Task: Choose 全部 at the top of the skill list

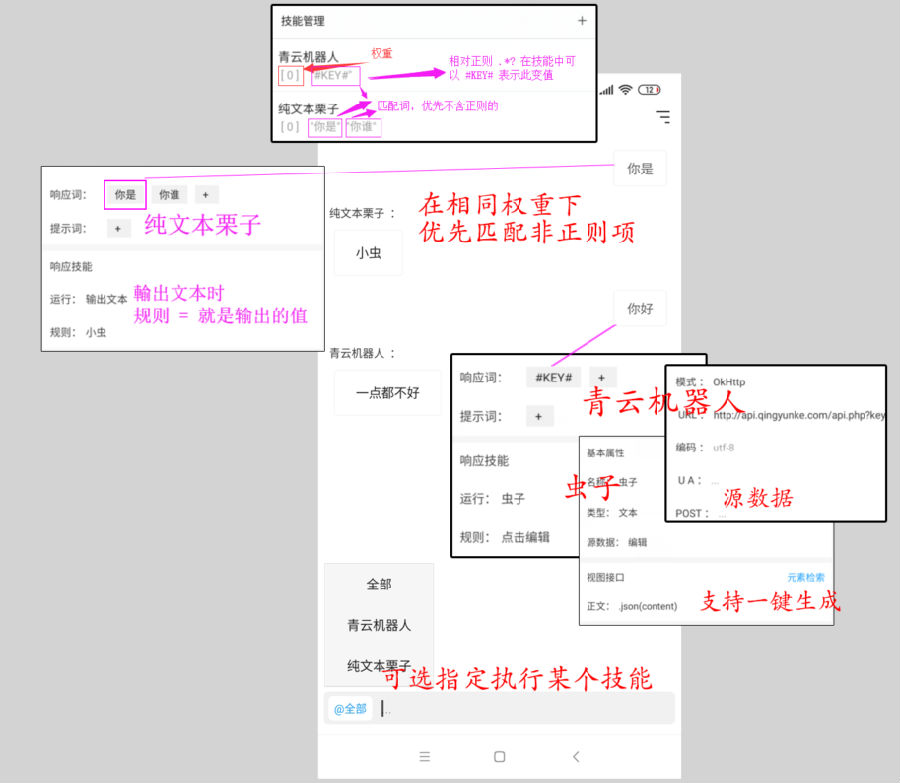Action: click(378, 584)
